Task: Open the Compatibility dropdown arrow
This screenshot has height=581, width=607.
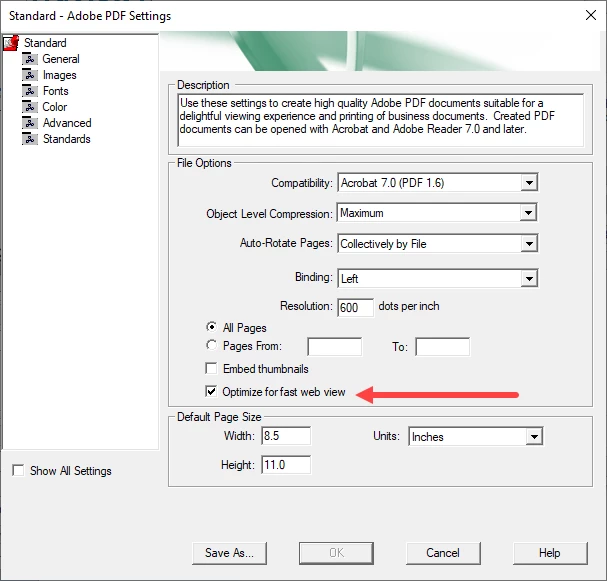Action: pyautogui.click(x=529, y=182)
